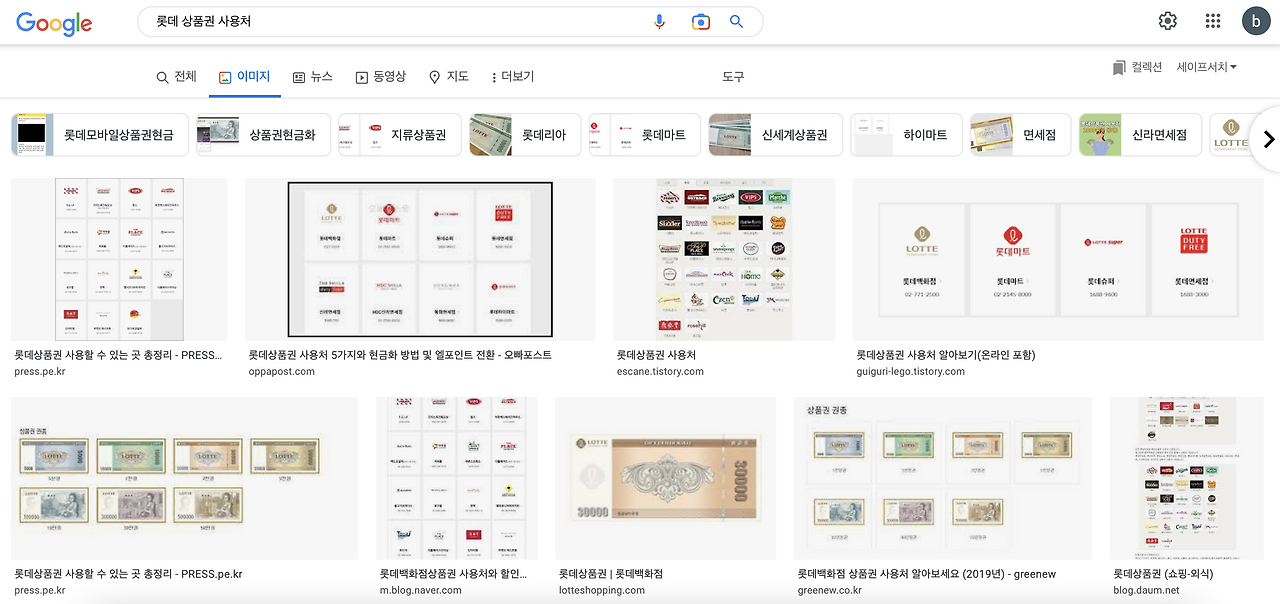Show more suggestion chips with right arrow
1280x604 pixels.
tap(1268, 139)
